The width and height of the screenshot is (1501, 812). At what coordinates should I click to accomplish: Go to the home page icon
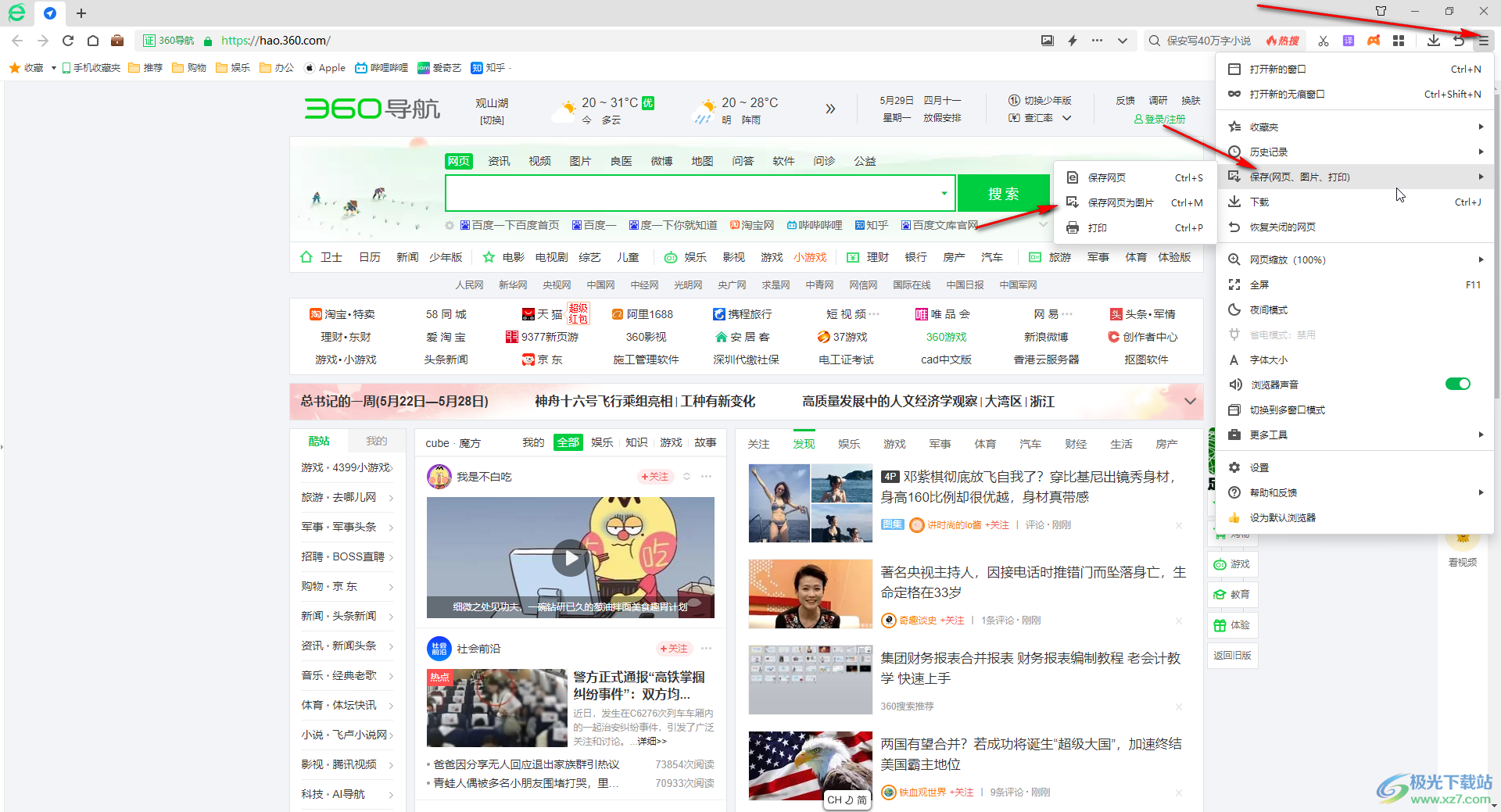tap(93, 41)
